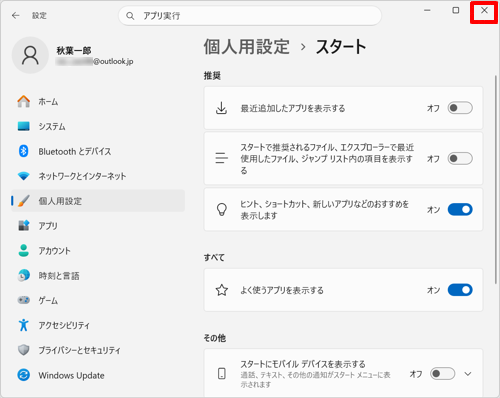The width and height of the screenshot is (500, 398).
Task: Maximize the Settings window
Action: click(x=455, y=11)
